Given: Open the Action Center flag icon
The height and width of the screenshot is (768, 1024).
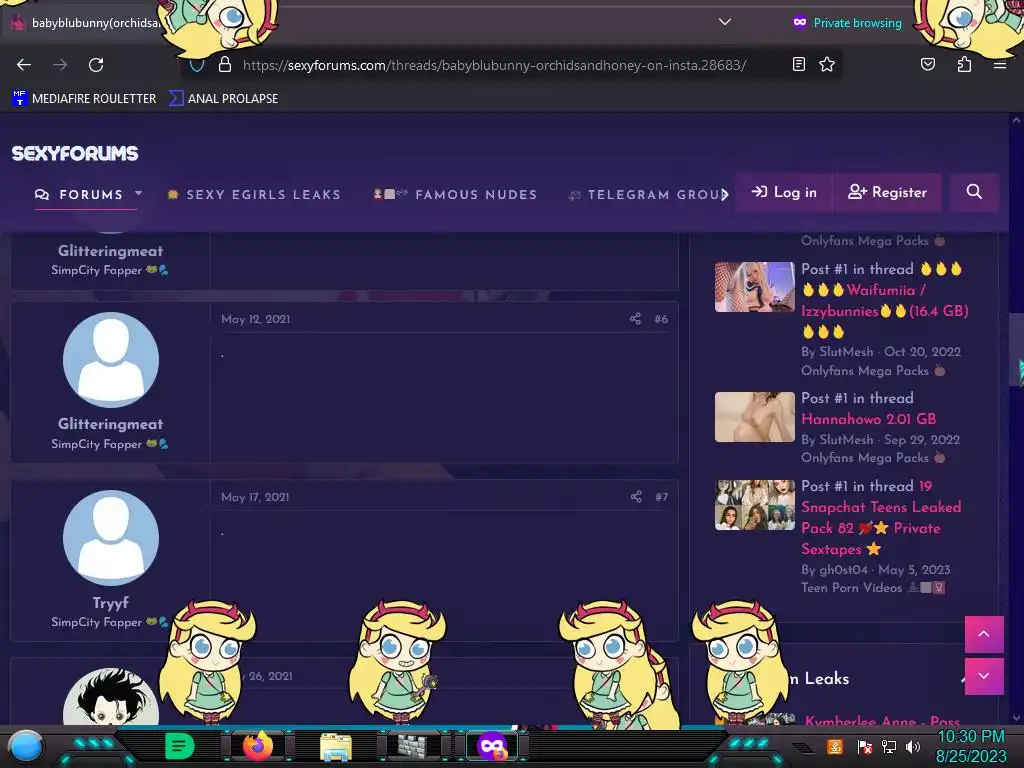Looking at the screenshot, I should point(864,746).
